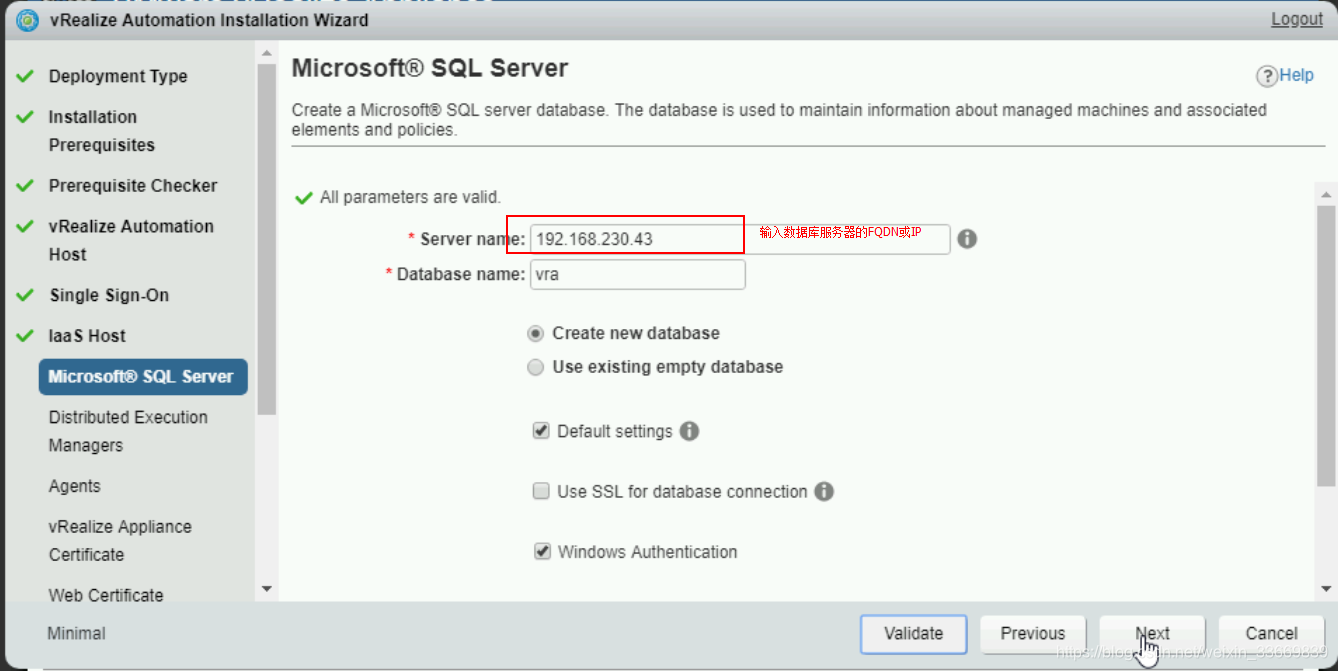Open the Agents step

click(75, 486)
